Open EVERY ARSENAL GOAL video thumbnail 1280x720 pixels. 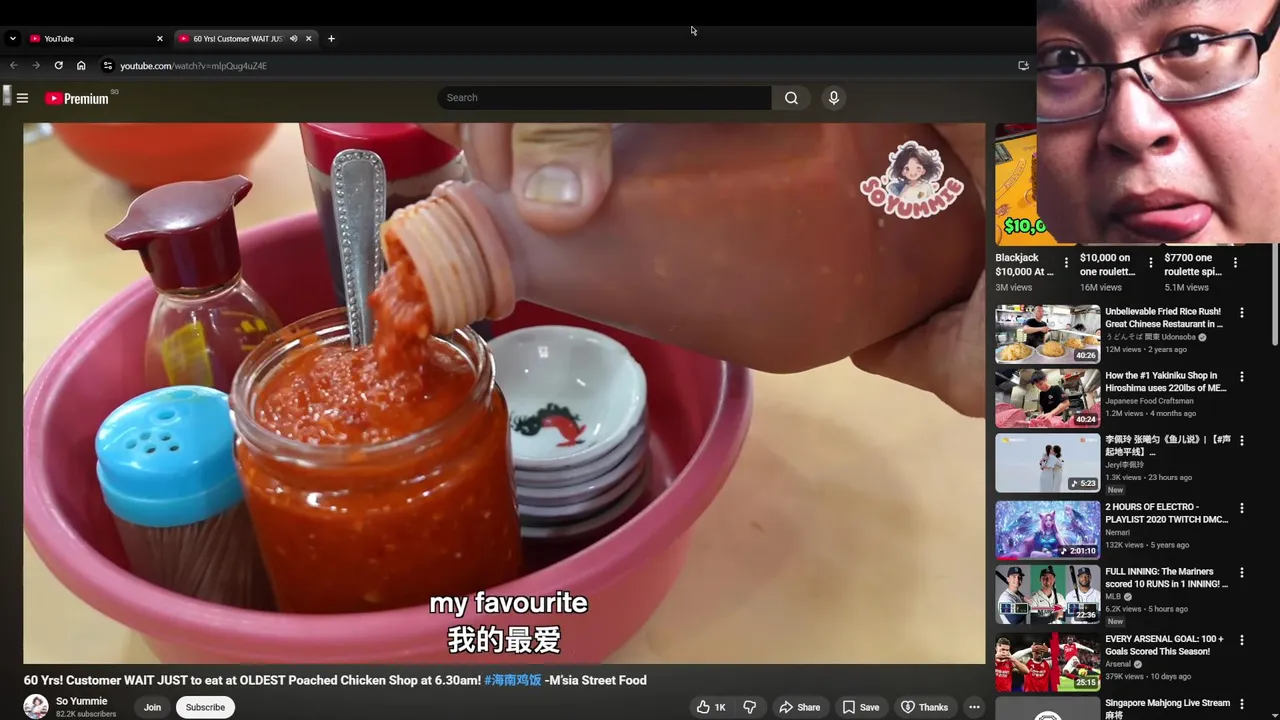[x=1047, y=661]
